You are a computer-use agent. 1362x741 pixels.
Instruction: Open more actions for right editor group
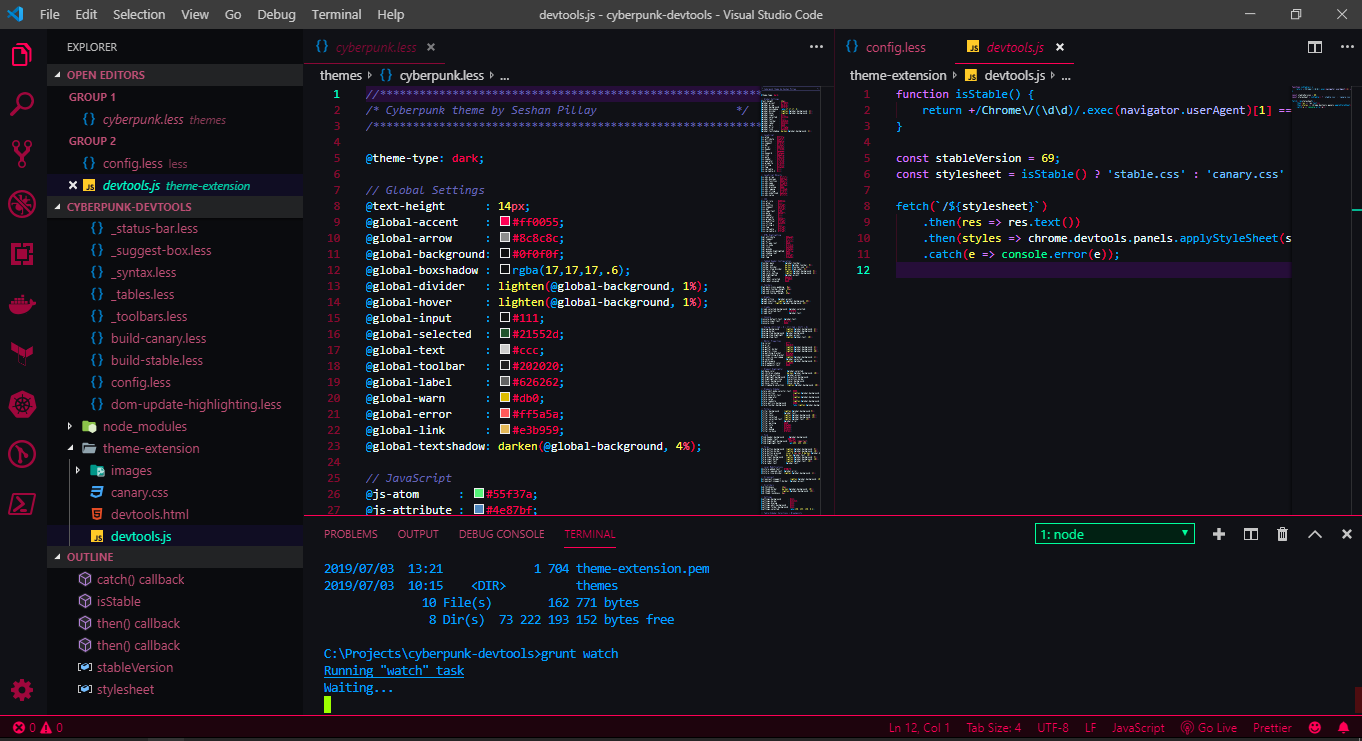1346,47
